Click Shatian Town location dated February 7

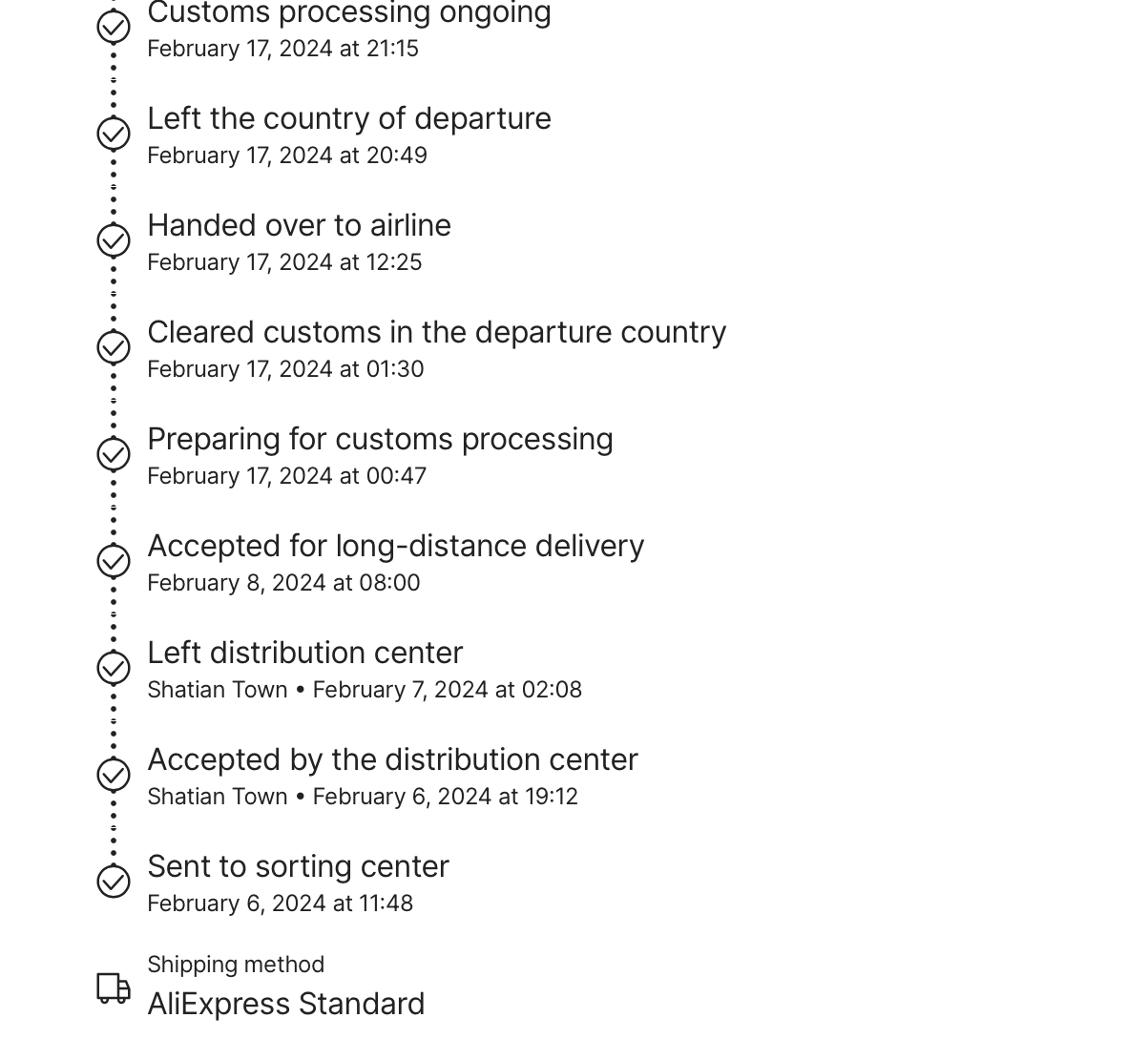click(218, 690)
